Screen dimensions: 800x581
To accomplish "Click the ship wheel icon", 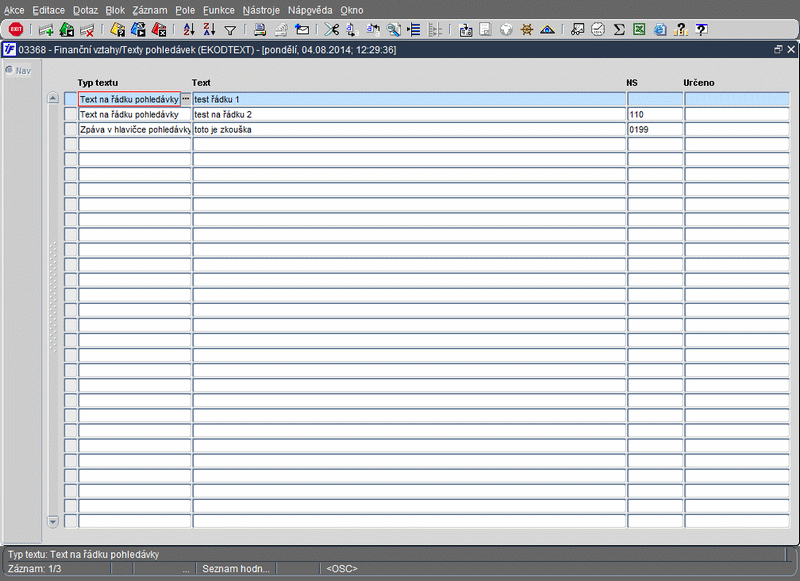I will tap(527, 30).
